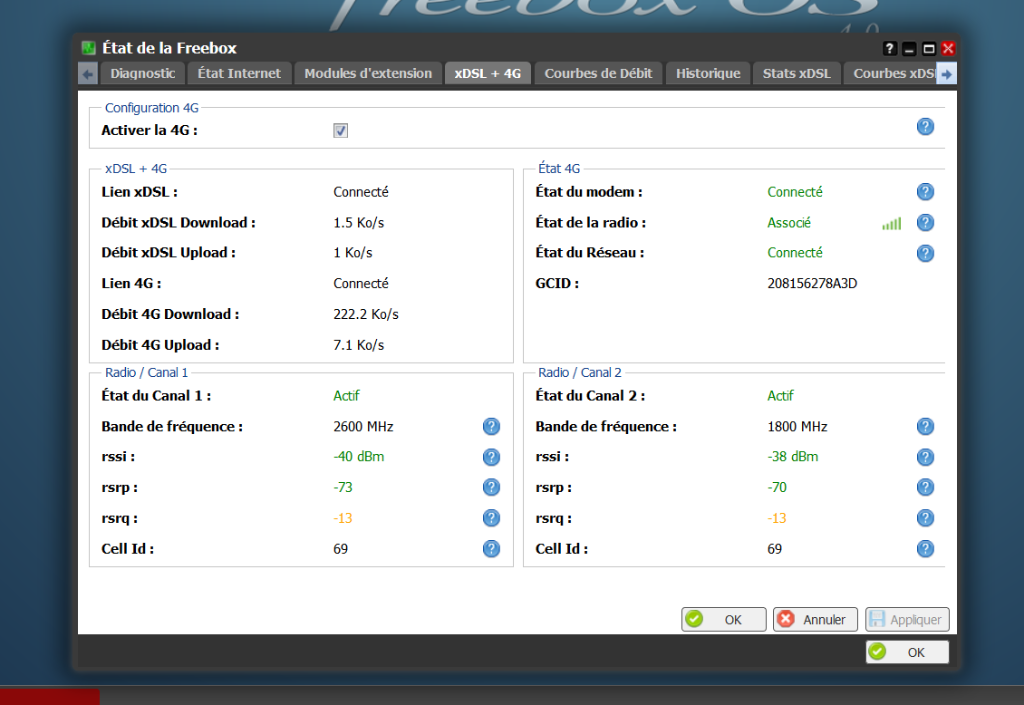Switch to the Courbes de Débit tab
This screenshot has height=705, width=1024.
click(598, 73)
